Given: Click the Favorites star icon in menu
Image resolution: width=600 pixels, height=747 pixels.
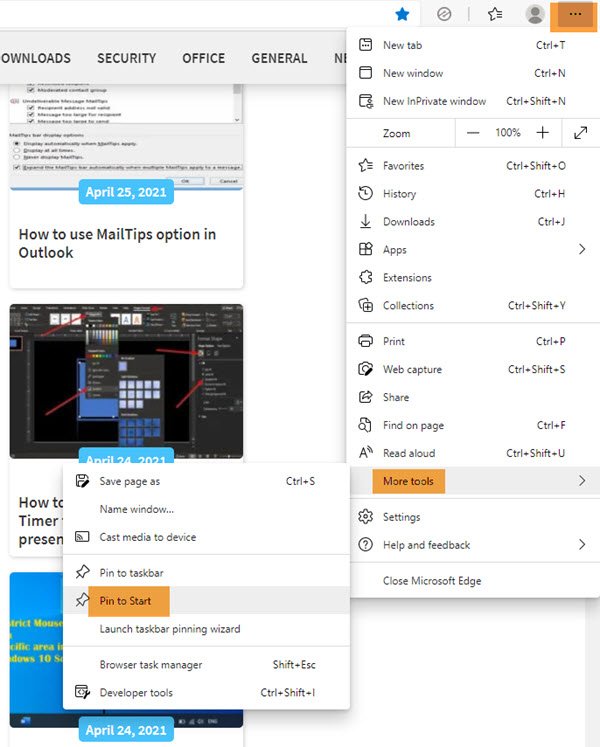Looking at the screenshot, I should [366, 166].
